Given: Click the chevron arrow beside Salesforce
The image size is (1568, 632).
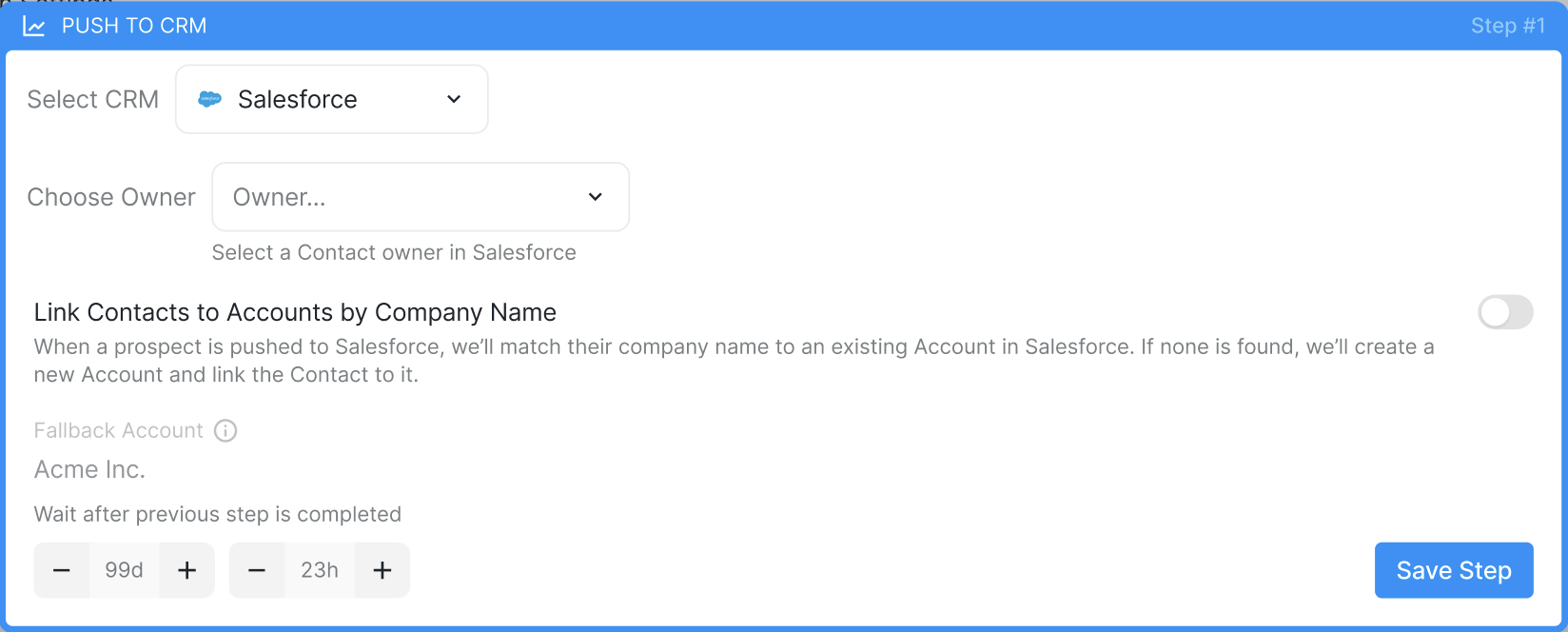Looking at the screenshot, I should coord(454,99).
